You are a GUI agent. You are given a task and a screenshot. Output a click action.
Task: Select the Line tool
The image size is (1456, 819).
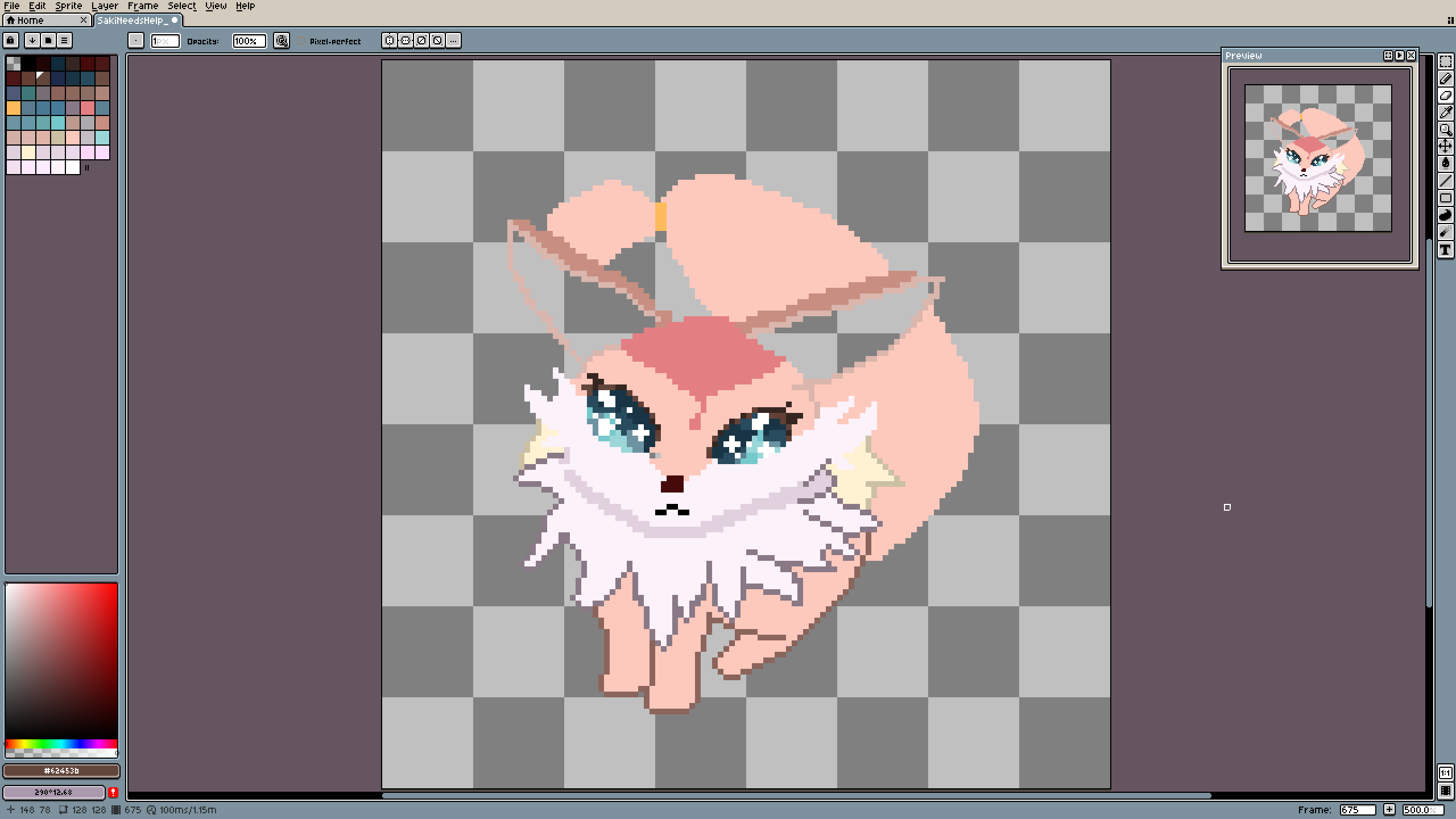[x=1445, y=181]
